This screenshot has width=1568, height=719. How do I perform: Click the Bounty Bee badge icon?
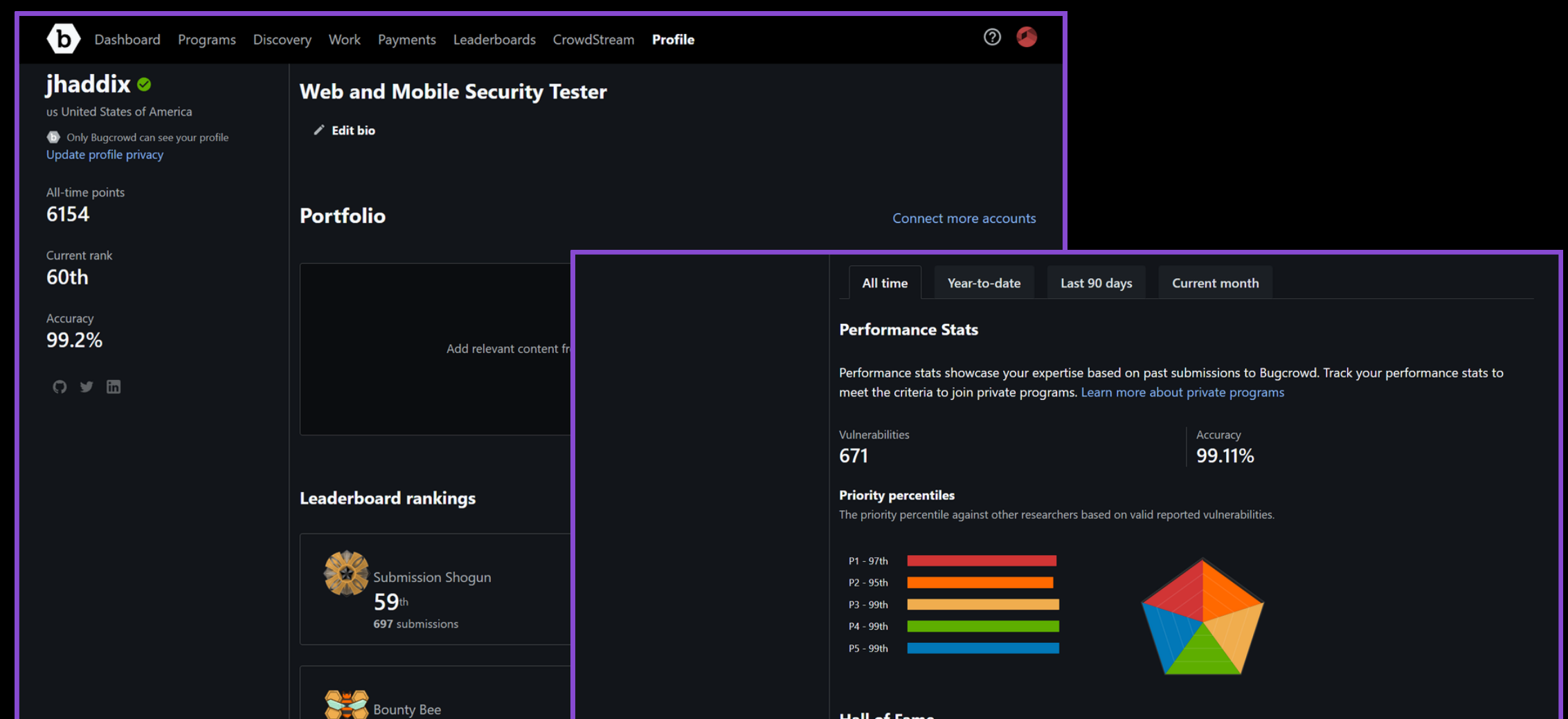[346, 704]
